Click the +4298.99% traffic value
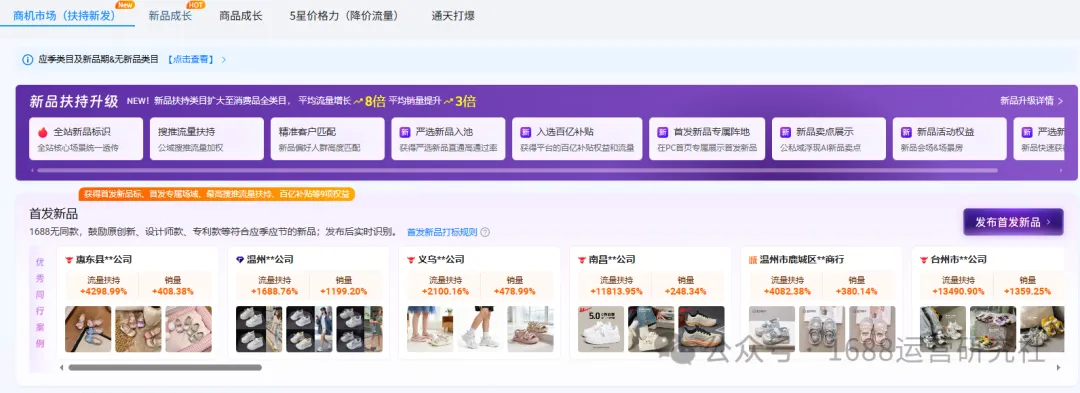The width and height of the screenshot is (1080, 393). tap(103, 291)
